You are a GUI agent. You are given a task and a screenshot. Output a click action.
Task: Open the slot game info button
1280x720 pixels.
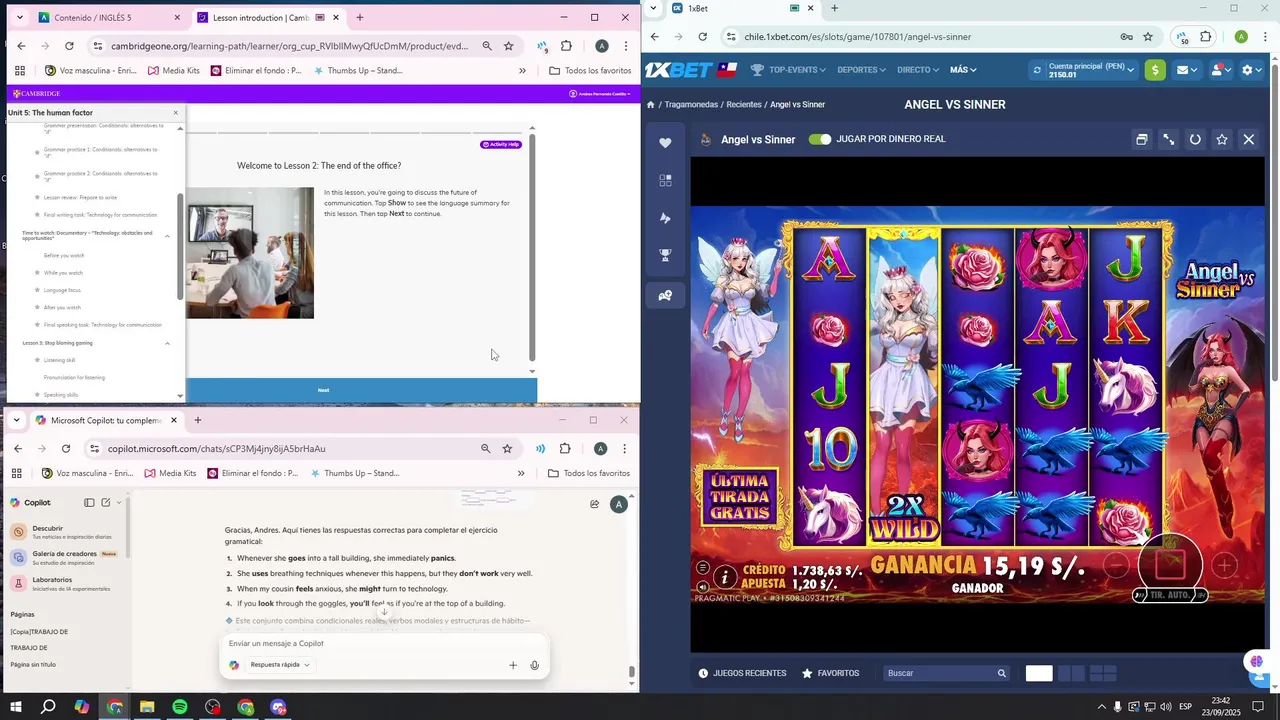pyautogui.click(x=725, y=577)
